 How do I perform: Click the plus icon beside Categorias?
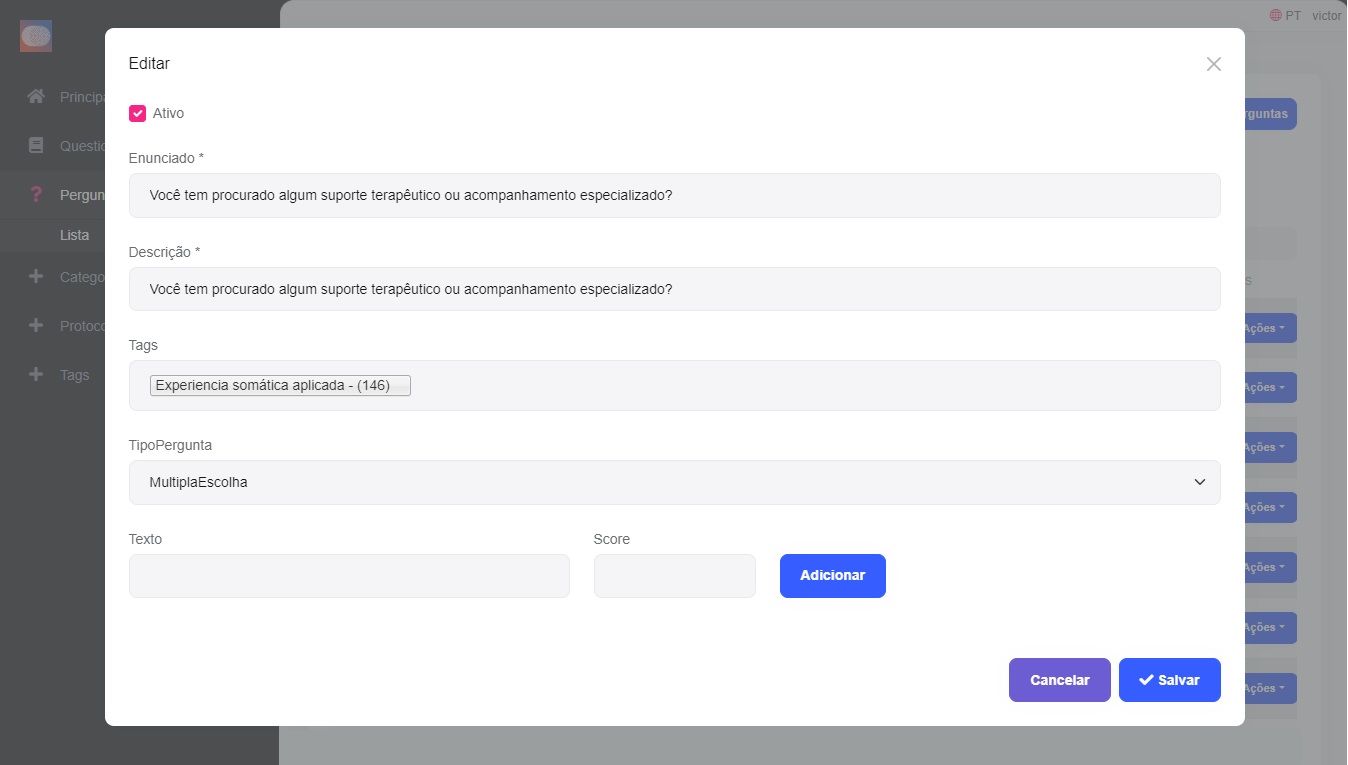click(36, 277)
